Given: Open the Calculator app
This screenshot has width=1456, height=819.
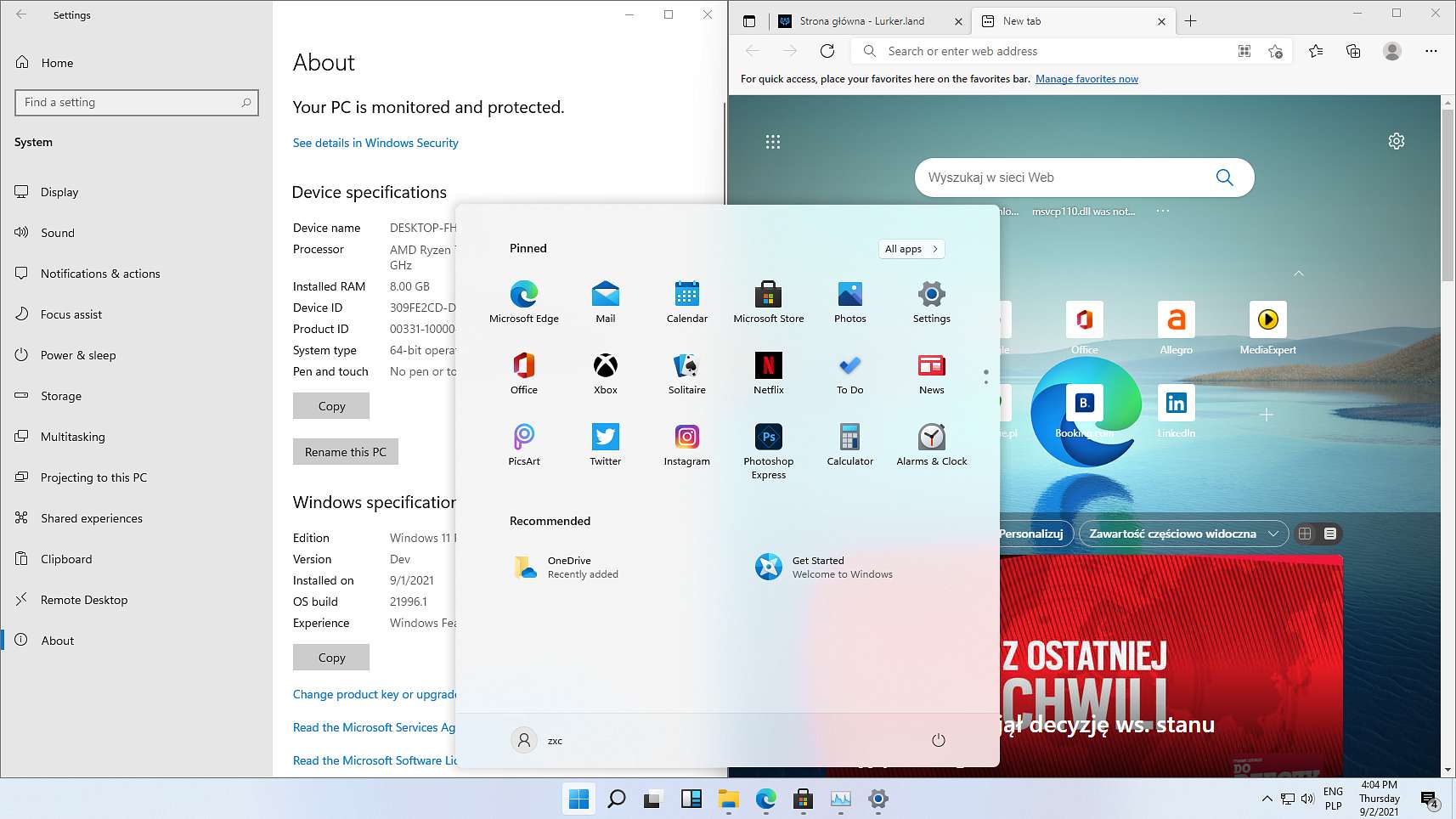Looking at the screenshot, I should click(x=850, y=445).
